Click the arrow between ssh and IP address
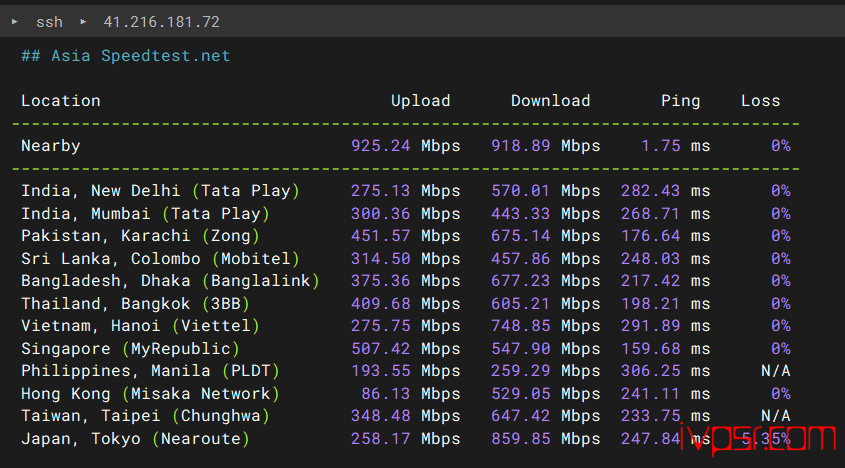Screen dimensions: 845x468 point(84,21)
